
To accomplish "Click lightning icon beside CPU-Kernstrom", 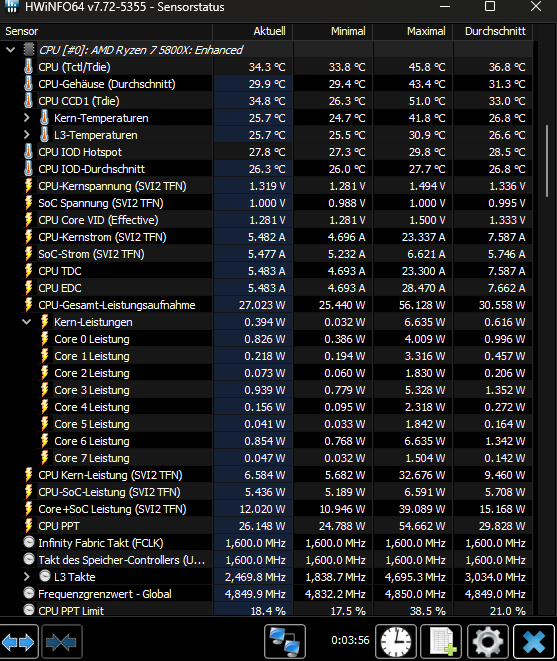I will [x=28, y=237].
